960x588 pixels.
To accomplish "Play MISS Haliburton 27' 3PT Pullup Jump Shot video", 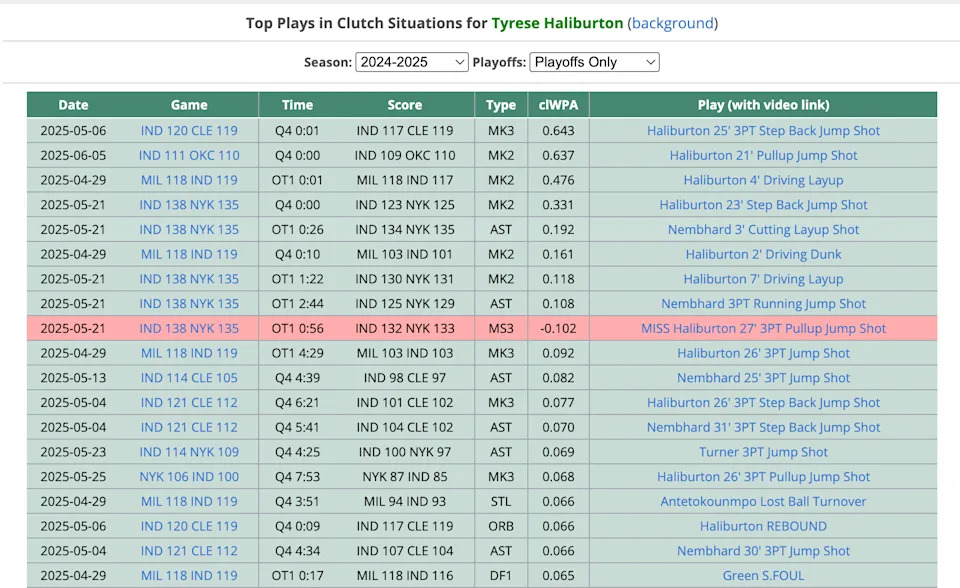I will pos(763,328).
